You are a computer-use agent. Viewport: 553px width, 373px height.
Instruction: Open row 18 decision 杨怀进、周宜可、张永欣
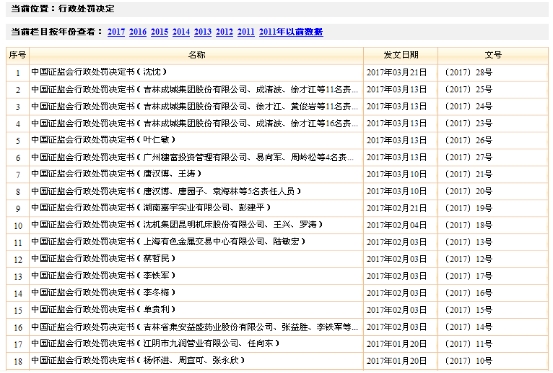[x=138, y=360]
